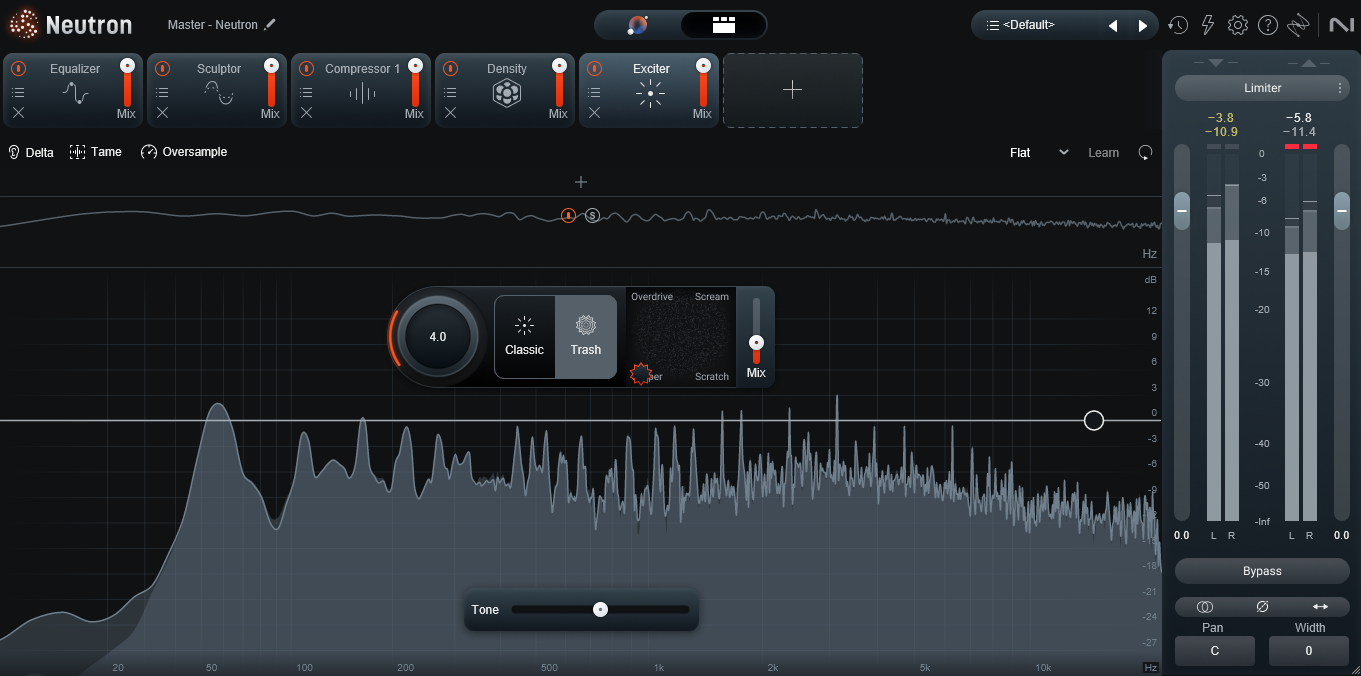Remove the Sculptor module with its X
Screen dimensions: 1361x676
(x=162, y=113)
